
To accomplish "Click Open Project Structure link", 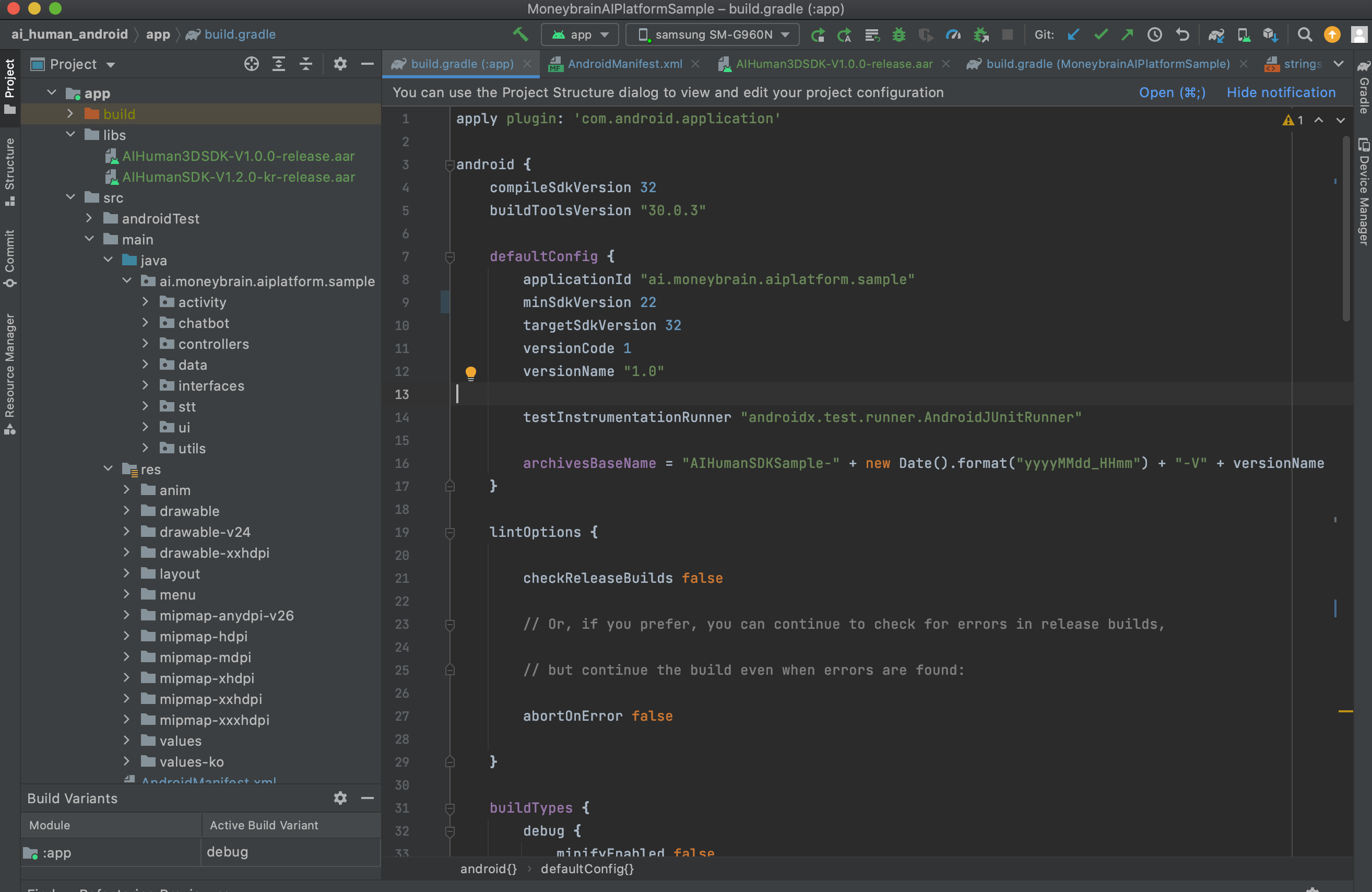I will click(1172, 92).
